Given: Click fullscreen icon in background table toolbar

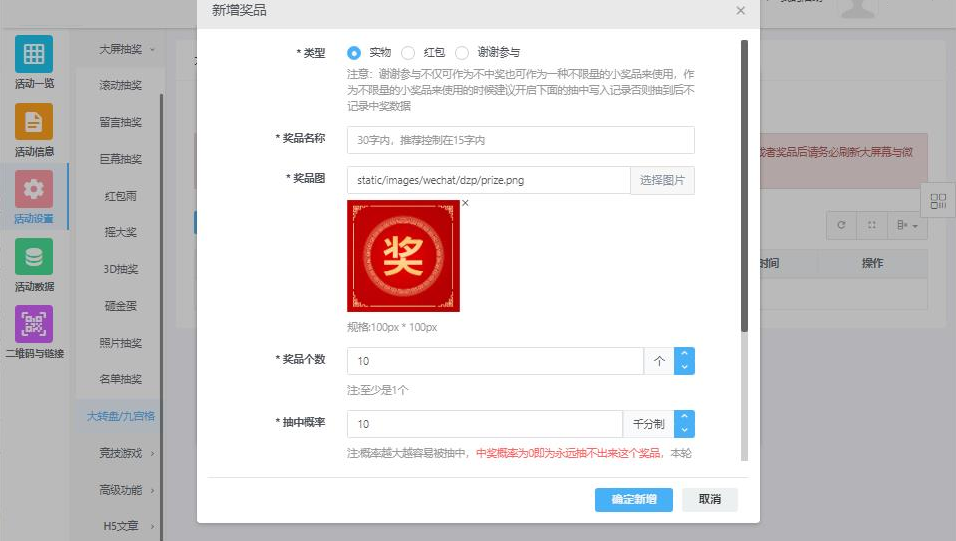Looking at the screenshot, I should [872, 225].
